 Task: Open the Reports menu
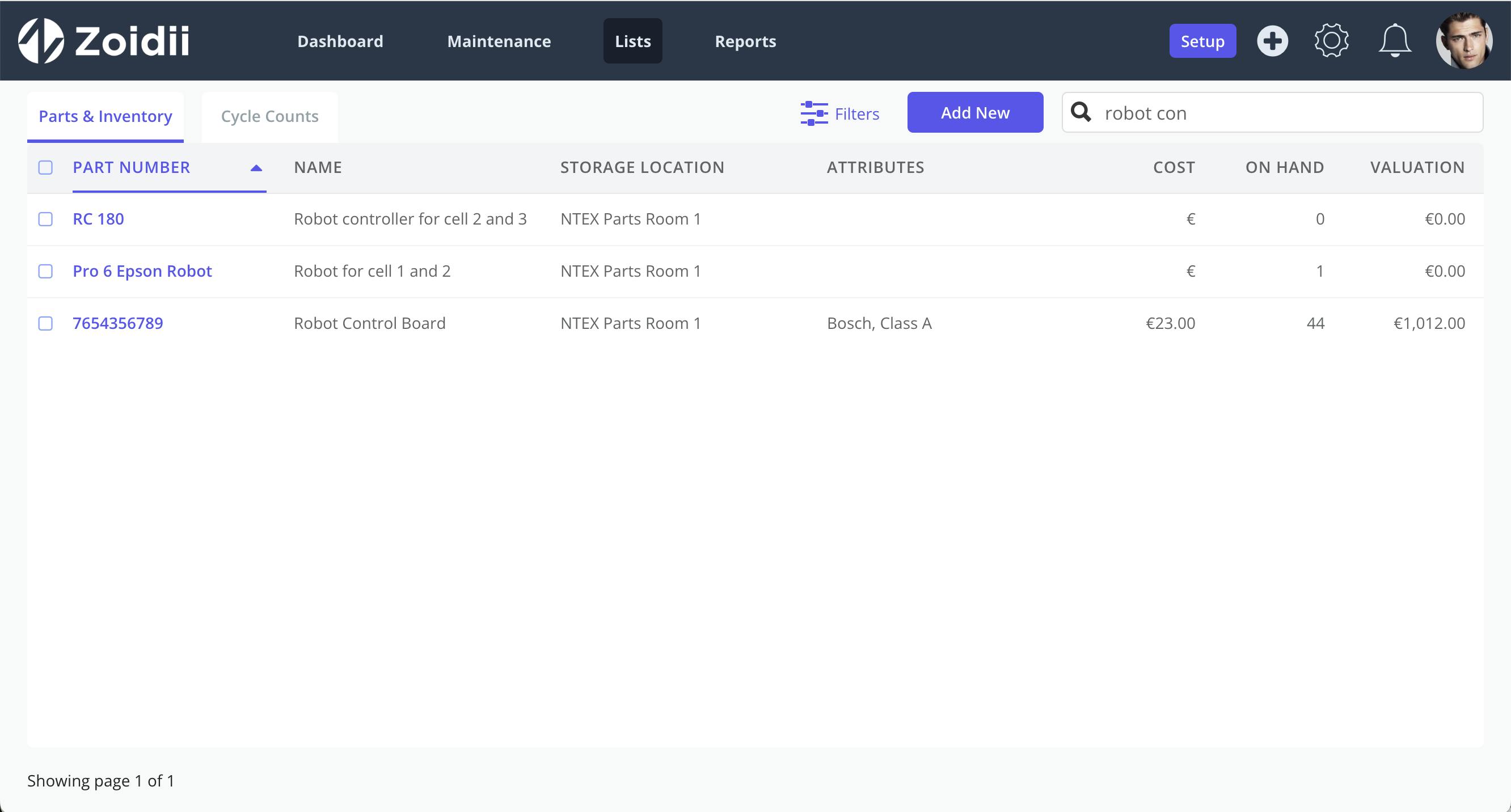point(745,41)
